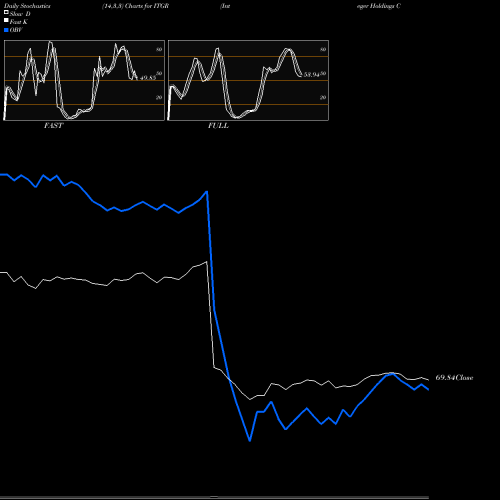Screen dimensions: 500x500
Task: Click the Daily Stochastics title text
Action: 27,6
